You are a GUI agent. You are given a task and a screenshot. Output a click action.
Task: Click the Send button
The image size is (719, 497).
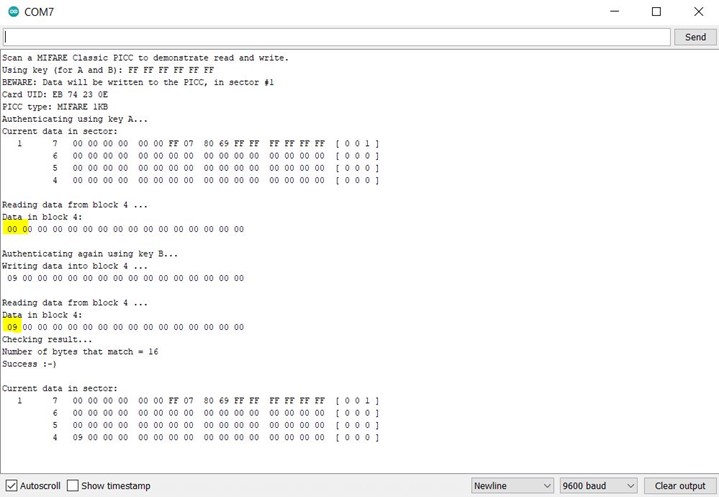coord(695,37)
